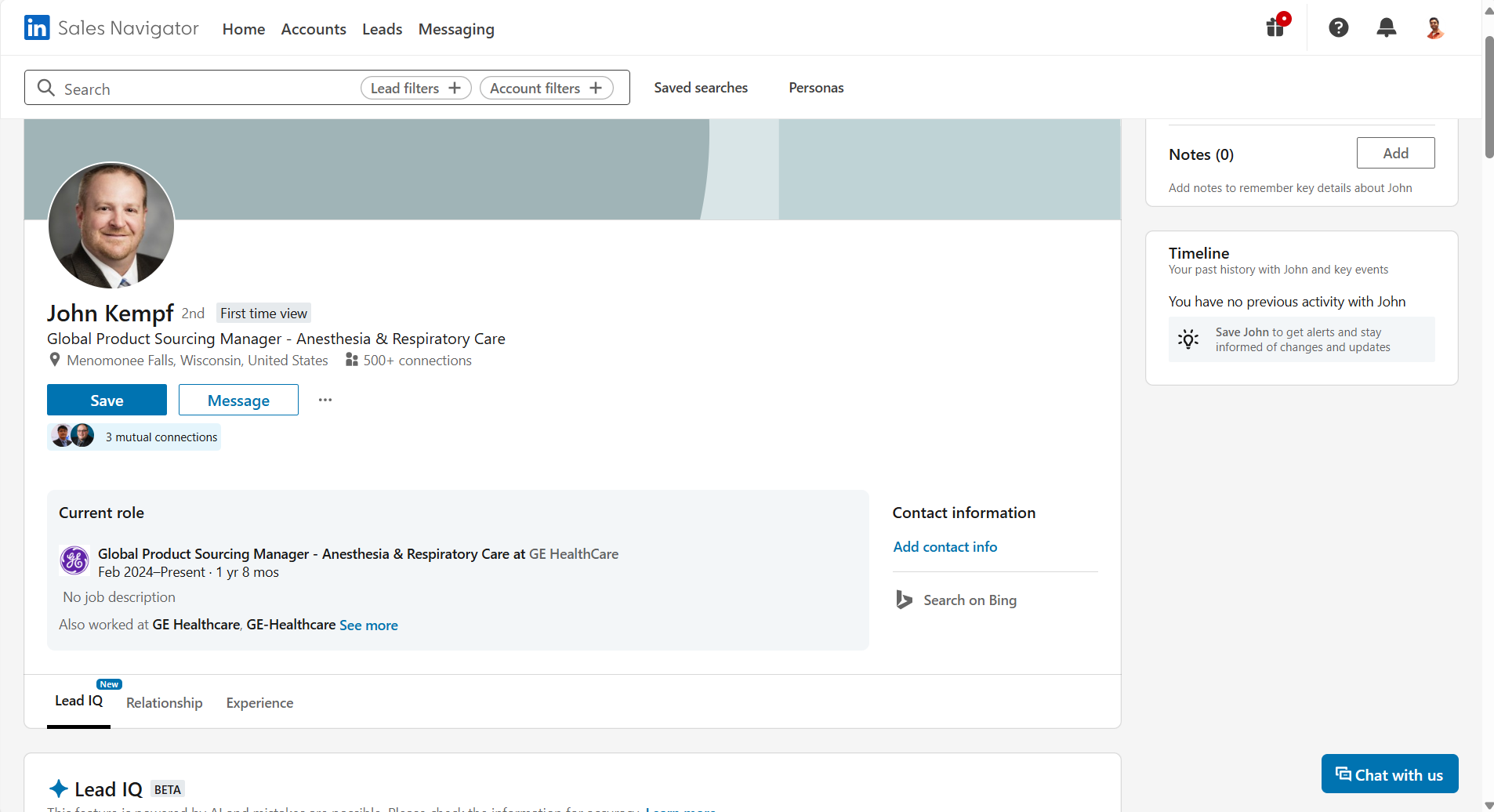Expand Account filters in search bar

tap(546, 89)
